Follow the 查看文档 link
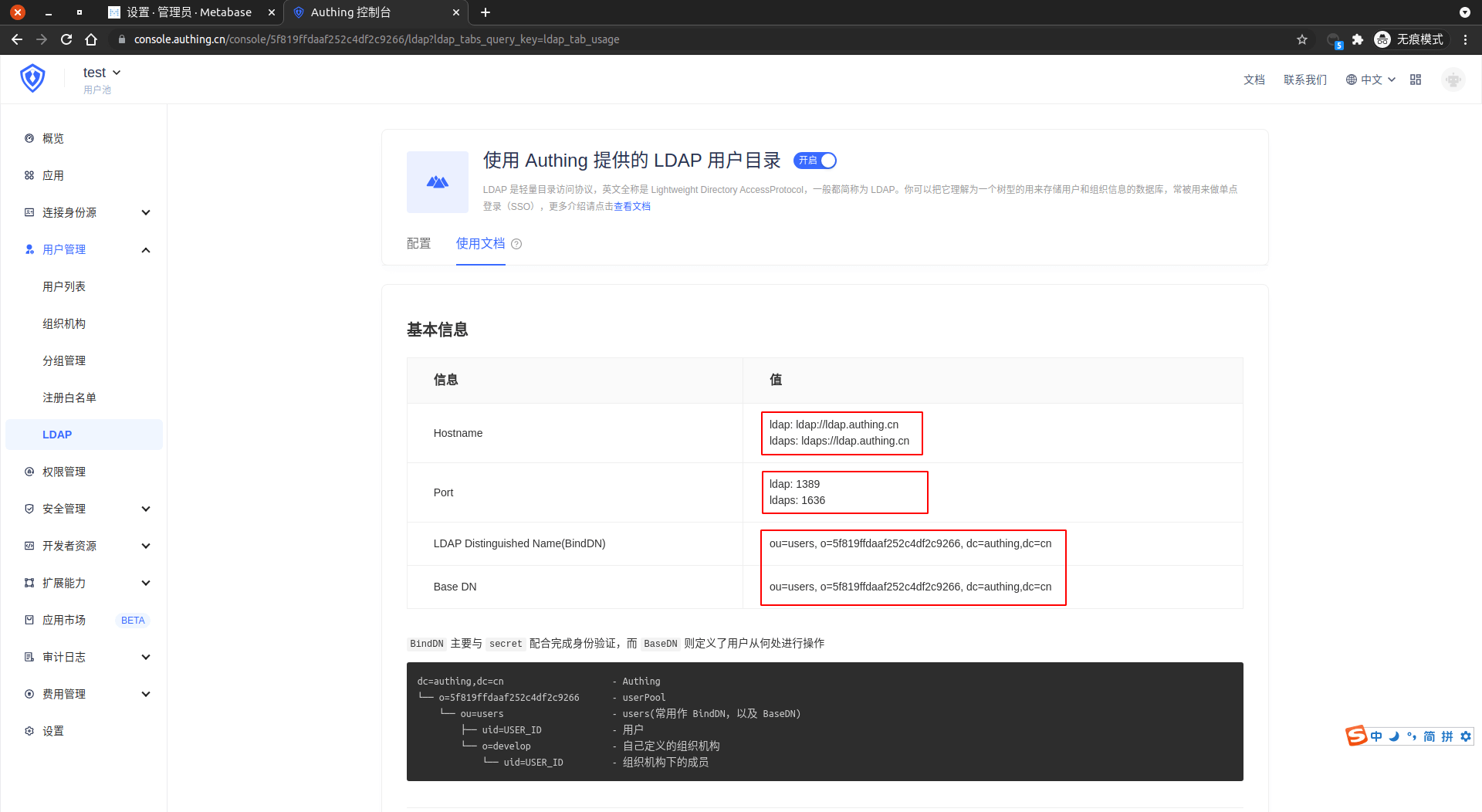1482x812 pixels. 632,207
